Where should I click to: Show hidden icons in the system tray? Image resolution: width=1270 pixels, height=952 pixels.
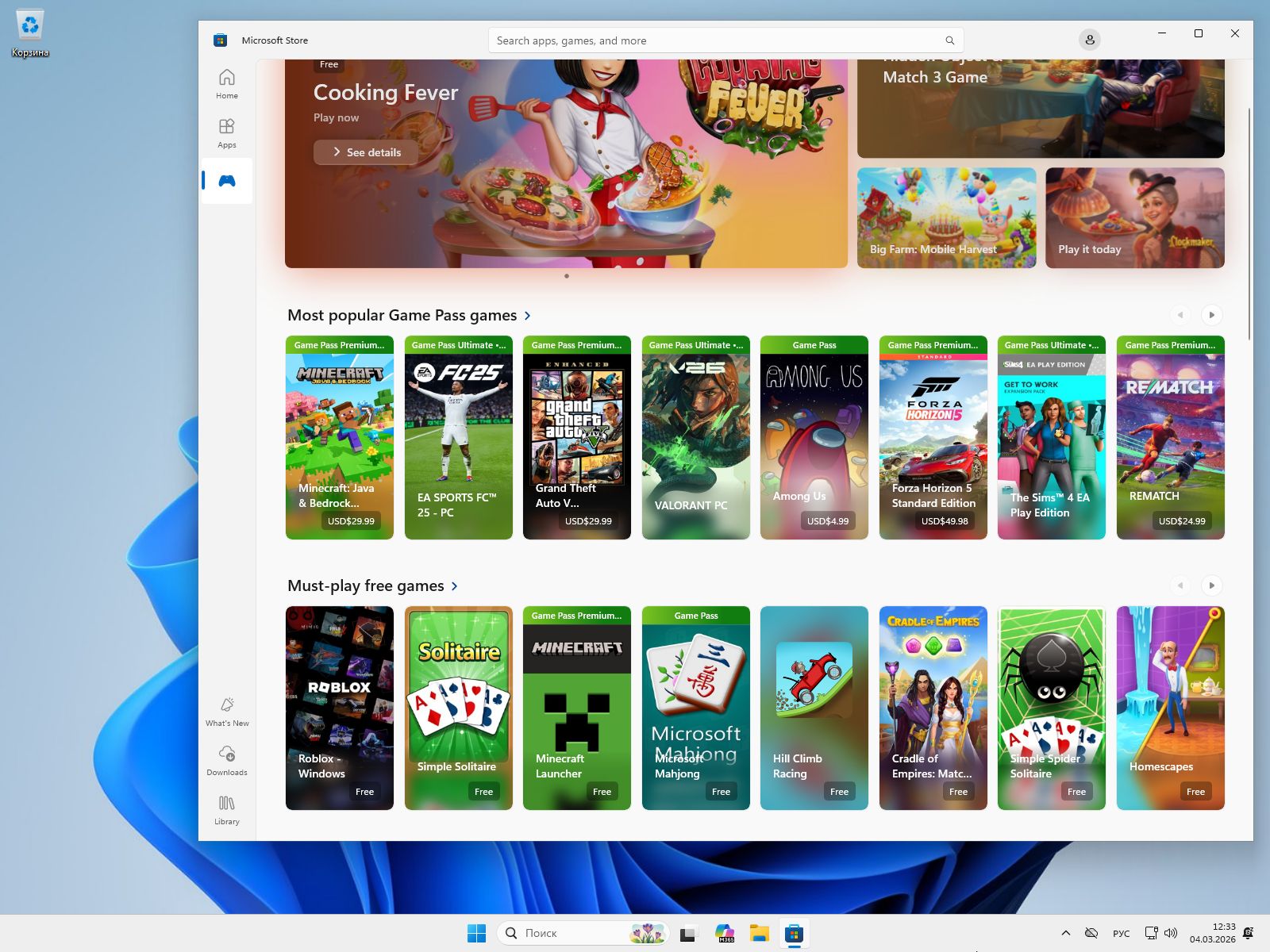(1066, 933)
